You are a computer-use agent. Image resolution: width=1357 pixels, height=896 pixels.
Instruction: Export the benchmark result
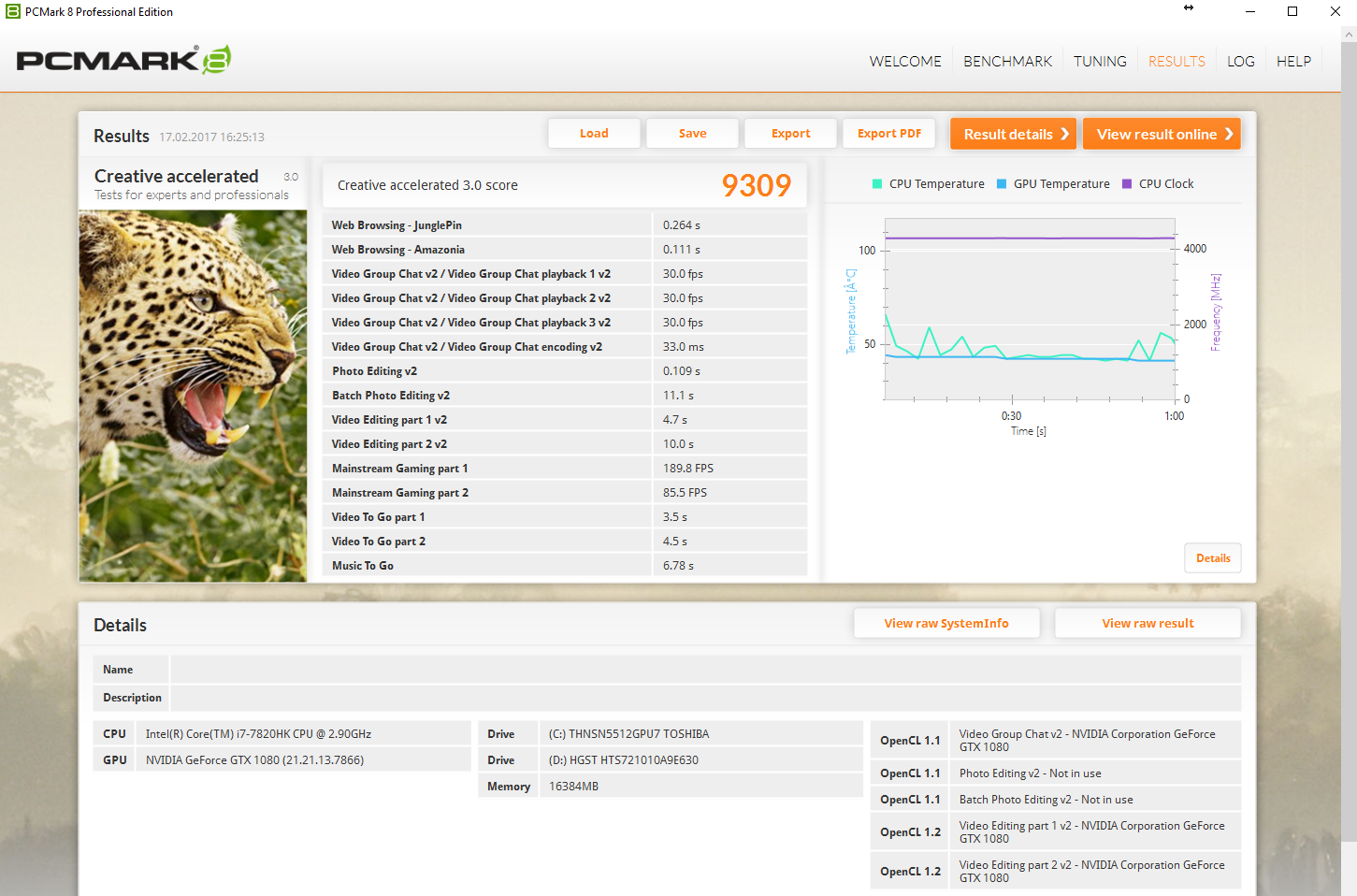790,134
